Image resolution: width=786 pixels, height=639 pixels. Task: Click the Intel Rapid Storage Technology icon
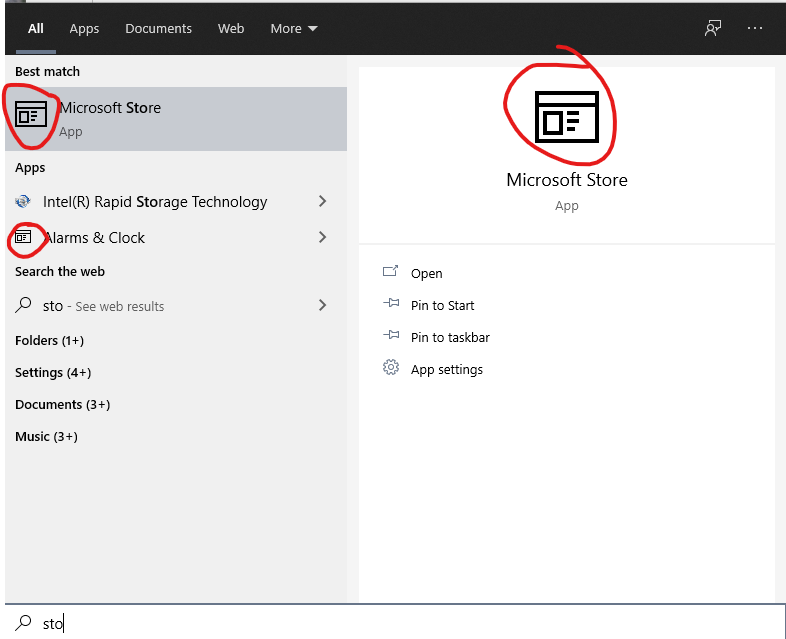coord(23,202)
